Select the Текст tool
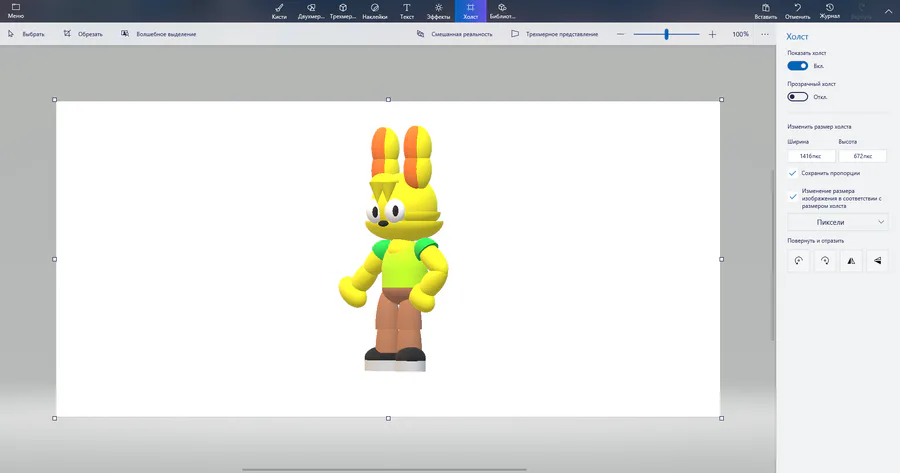 [x=406, y=11]
